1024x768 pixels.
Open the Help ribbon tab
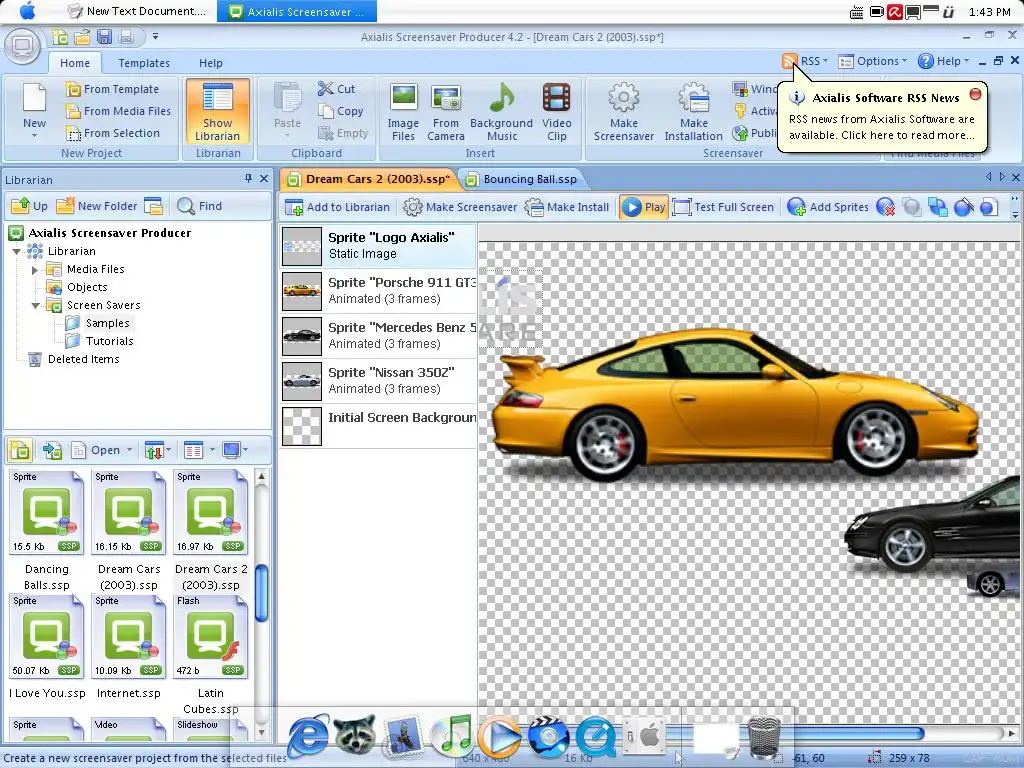210,63
